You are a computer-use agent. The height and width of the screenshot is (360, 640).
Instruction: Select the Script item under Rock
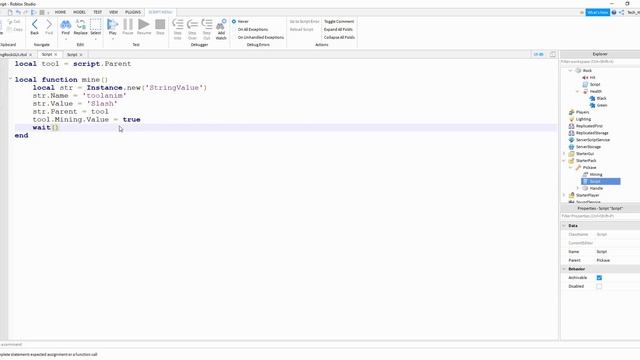[x=591, y=84]
